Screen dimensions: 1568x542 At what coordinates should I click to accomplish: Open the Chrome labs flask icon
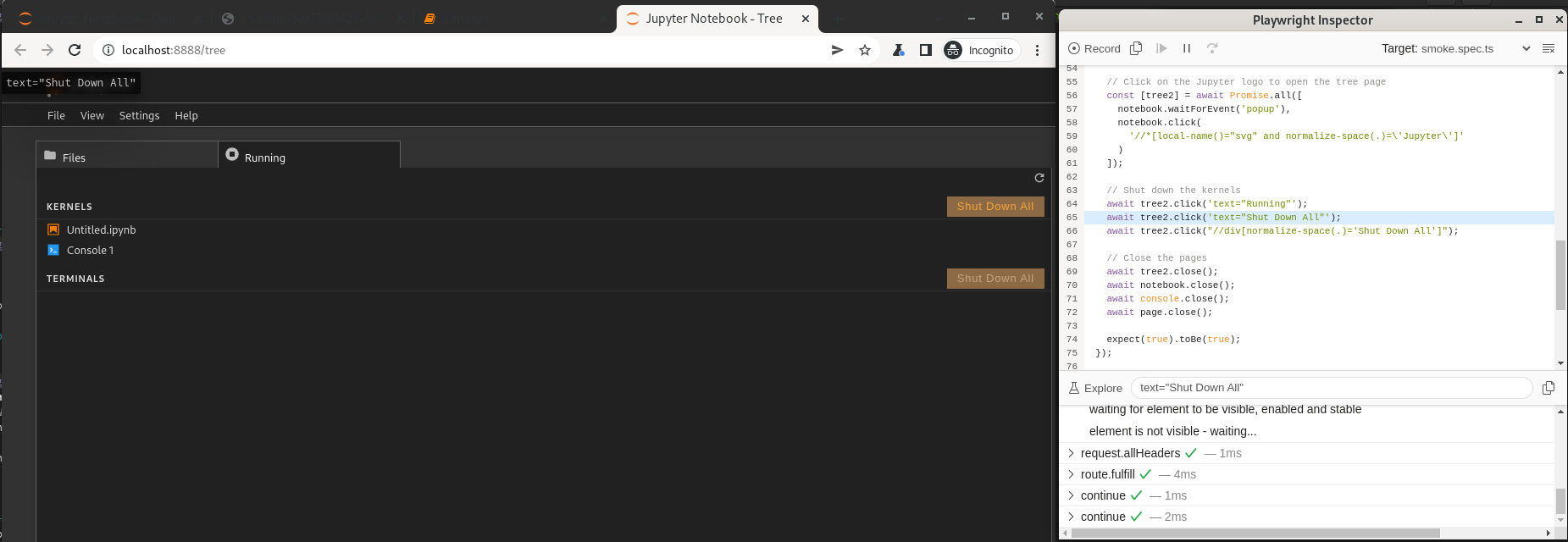tap(899, 50)
